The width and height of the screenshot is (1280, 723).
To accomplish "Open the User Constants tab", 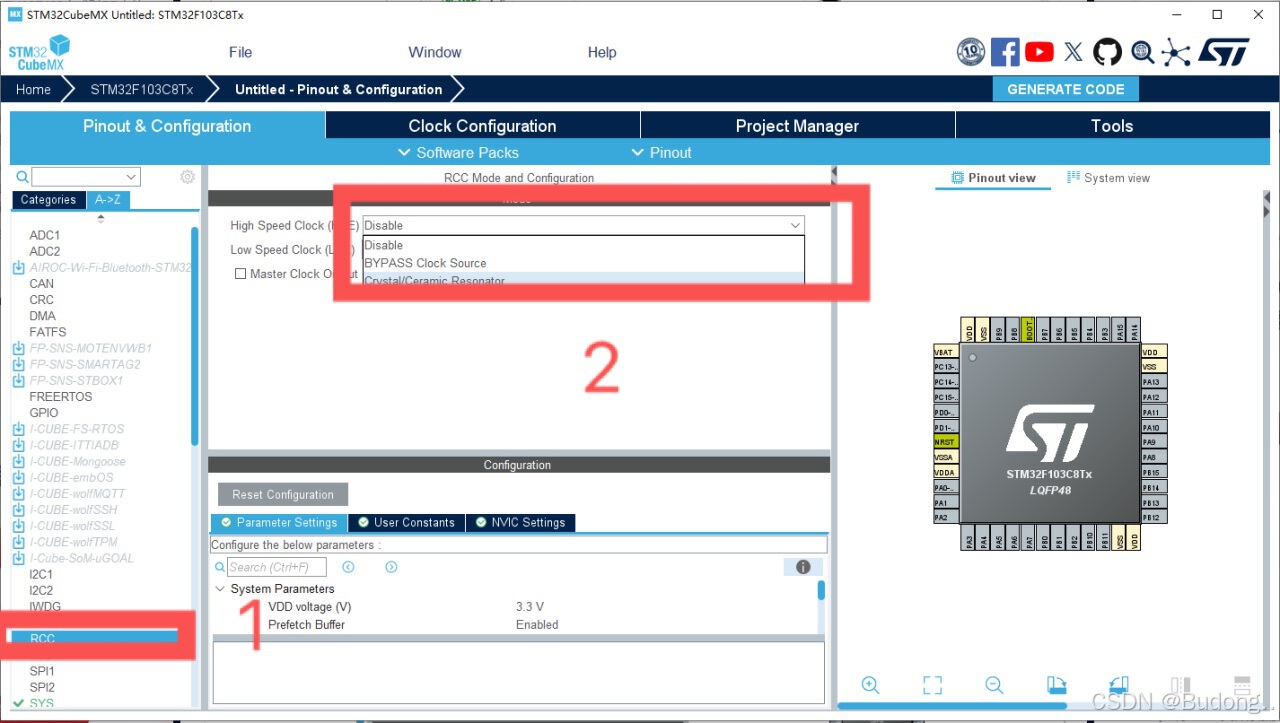I will tap(406, 522).
